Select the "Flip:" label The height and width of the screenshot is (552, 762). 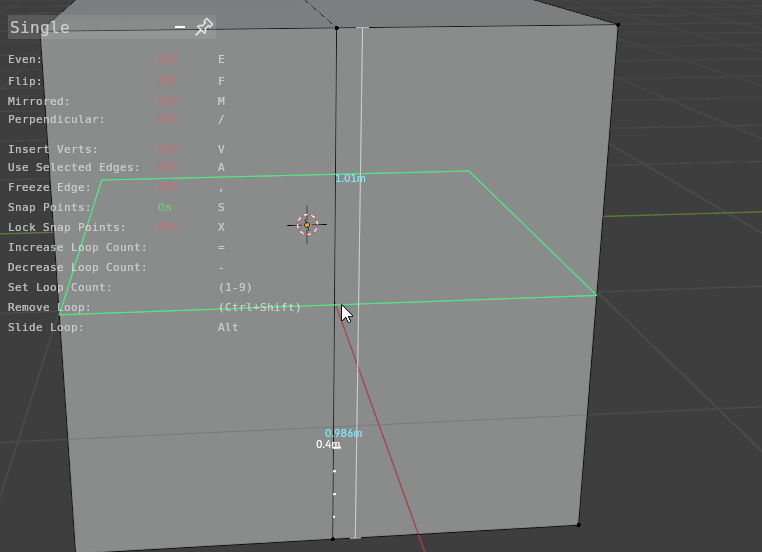click(x=25, y=81)
